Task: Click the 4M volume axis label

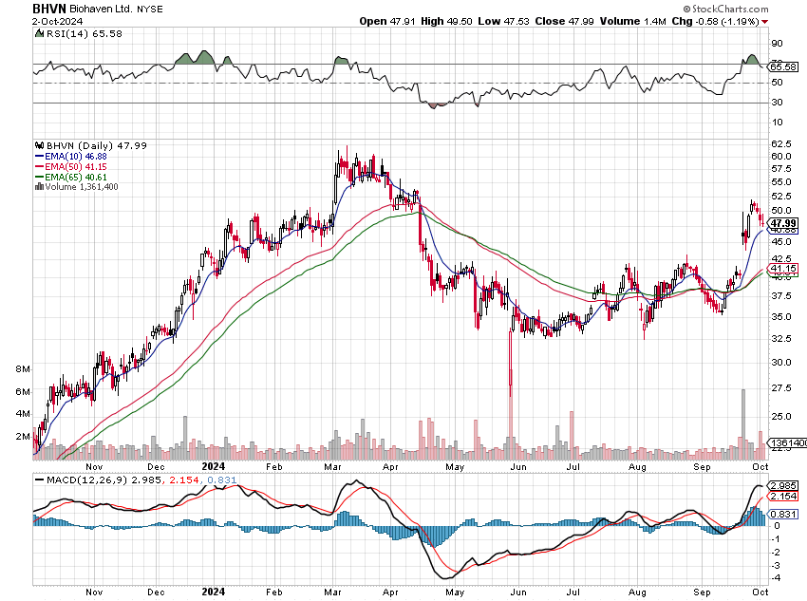Action: 23,414
